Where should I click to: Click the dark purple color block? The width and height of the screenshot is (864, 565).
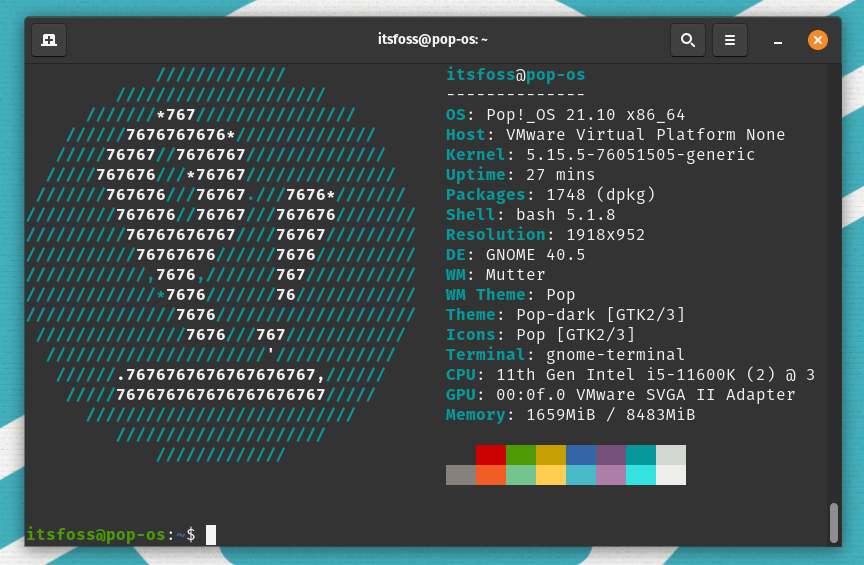coord(611,455)
